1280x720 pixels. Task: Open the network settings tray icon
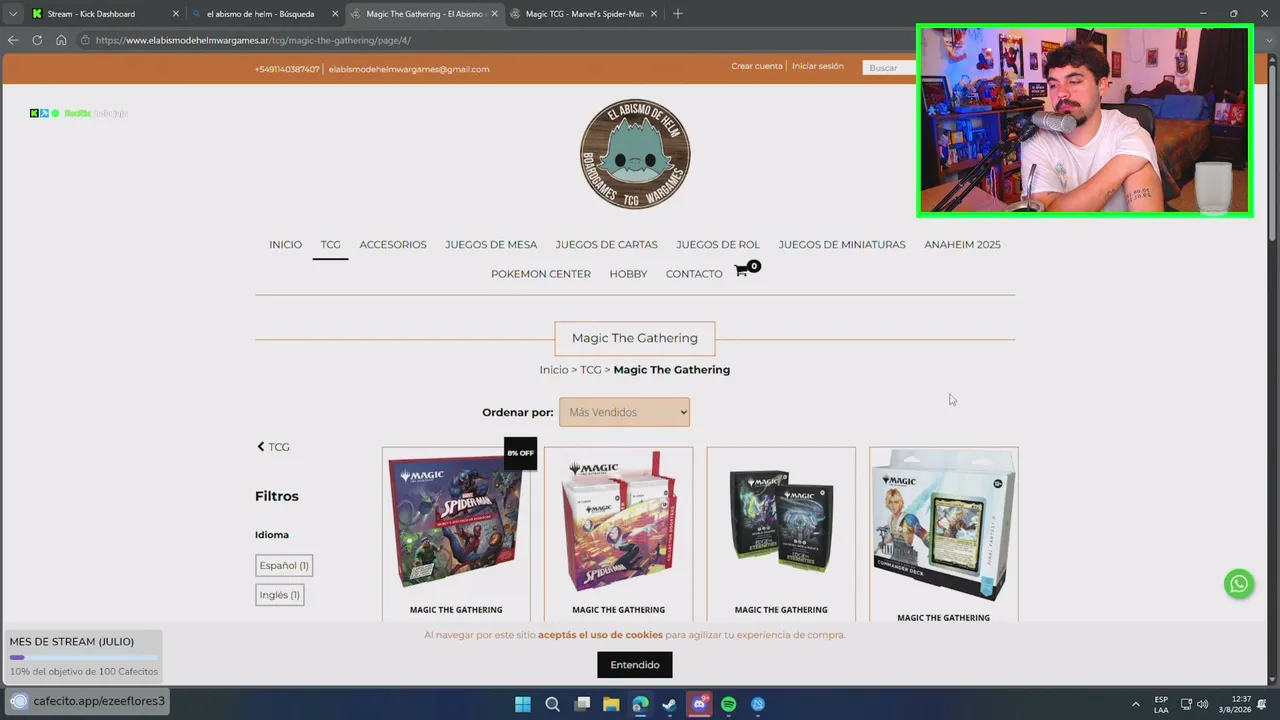point(1186,704)
